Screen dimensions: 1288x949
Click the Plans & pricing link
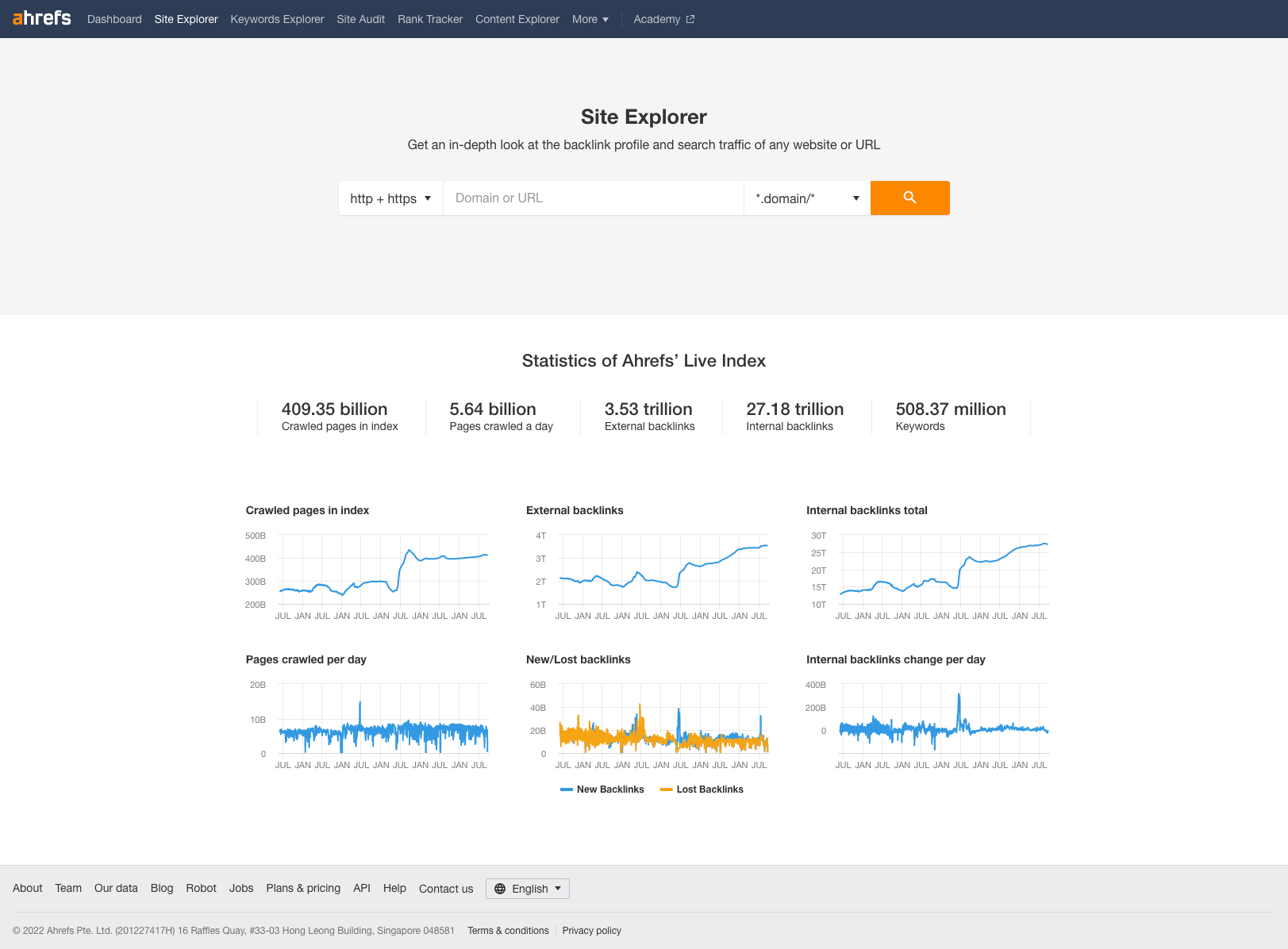click(303, 888)
